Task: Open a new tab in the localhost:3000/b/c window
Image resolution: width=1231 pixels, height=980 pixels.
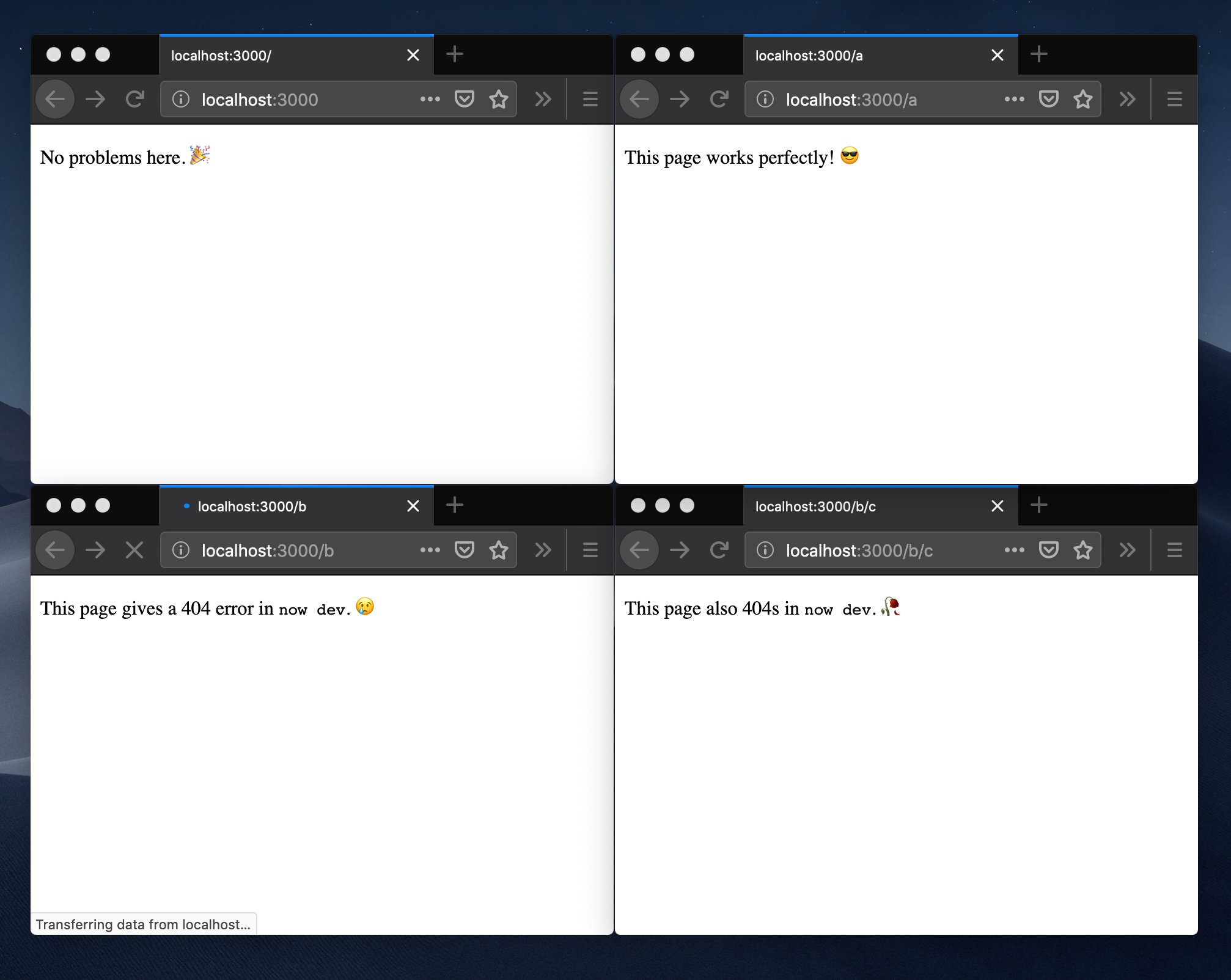Action: pyautogui.click(x=1038, y=505)
